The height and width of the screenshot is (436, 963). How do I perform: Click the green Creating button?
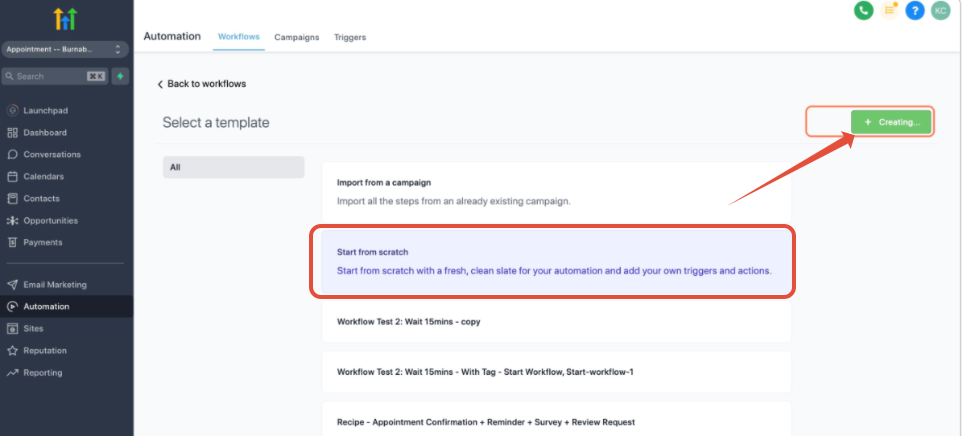pyautogui.click(x=891, y=122)
